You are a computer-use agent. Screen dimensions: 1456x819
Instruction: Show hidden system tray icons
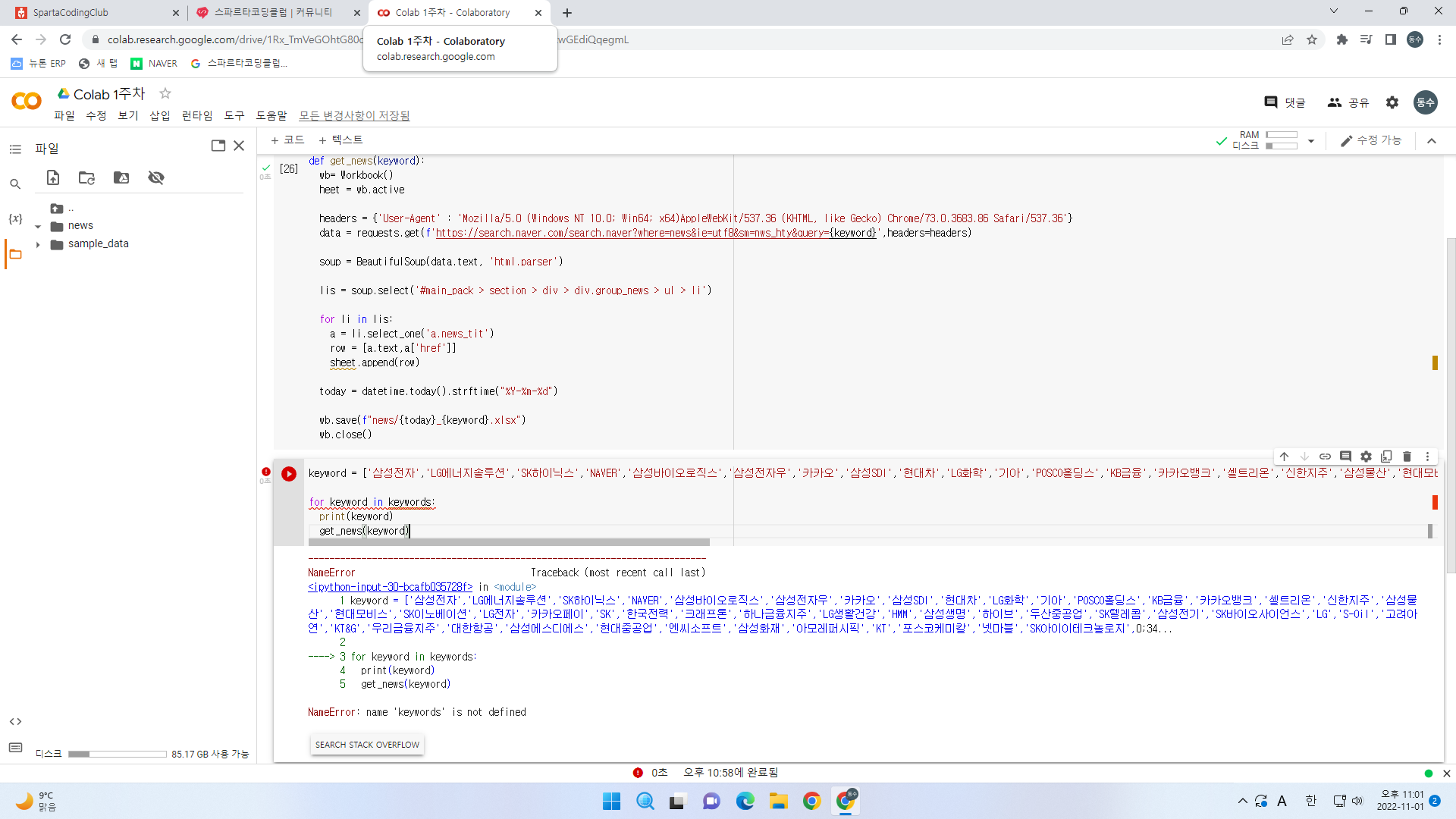tap(1242, 801)
